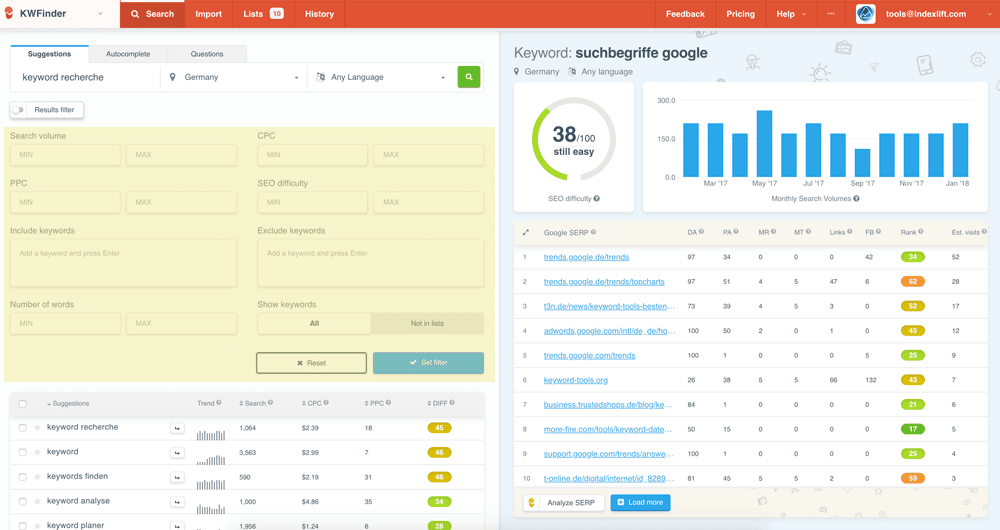The width and height of the screenshot is (1000, 530).
Task: Click the Google SERP help icon
Action: coord(593,233)
